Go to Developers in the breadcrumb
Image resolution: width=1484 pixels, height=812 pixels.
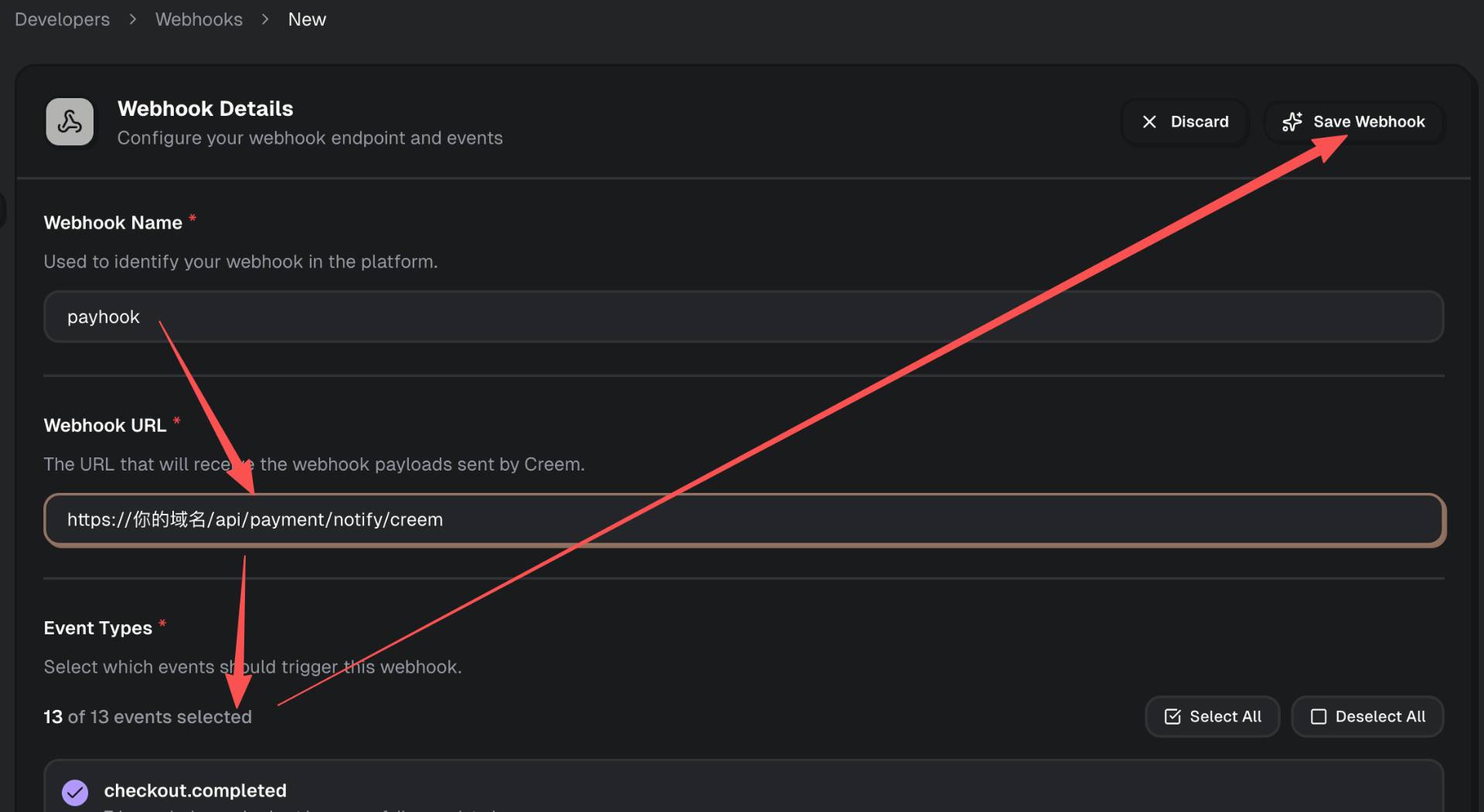click(x=62, y=19)
